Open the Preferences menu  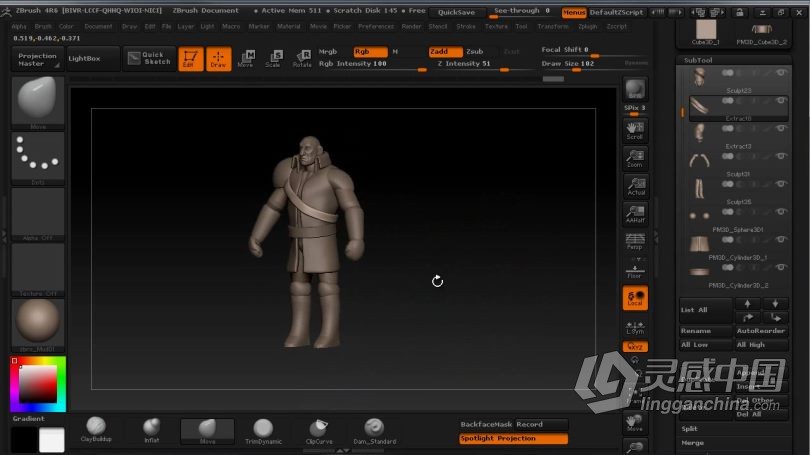(376, 26)
